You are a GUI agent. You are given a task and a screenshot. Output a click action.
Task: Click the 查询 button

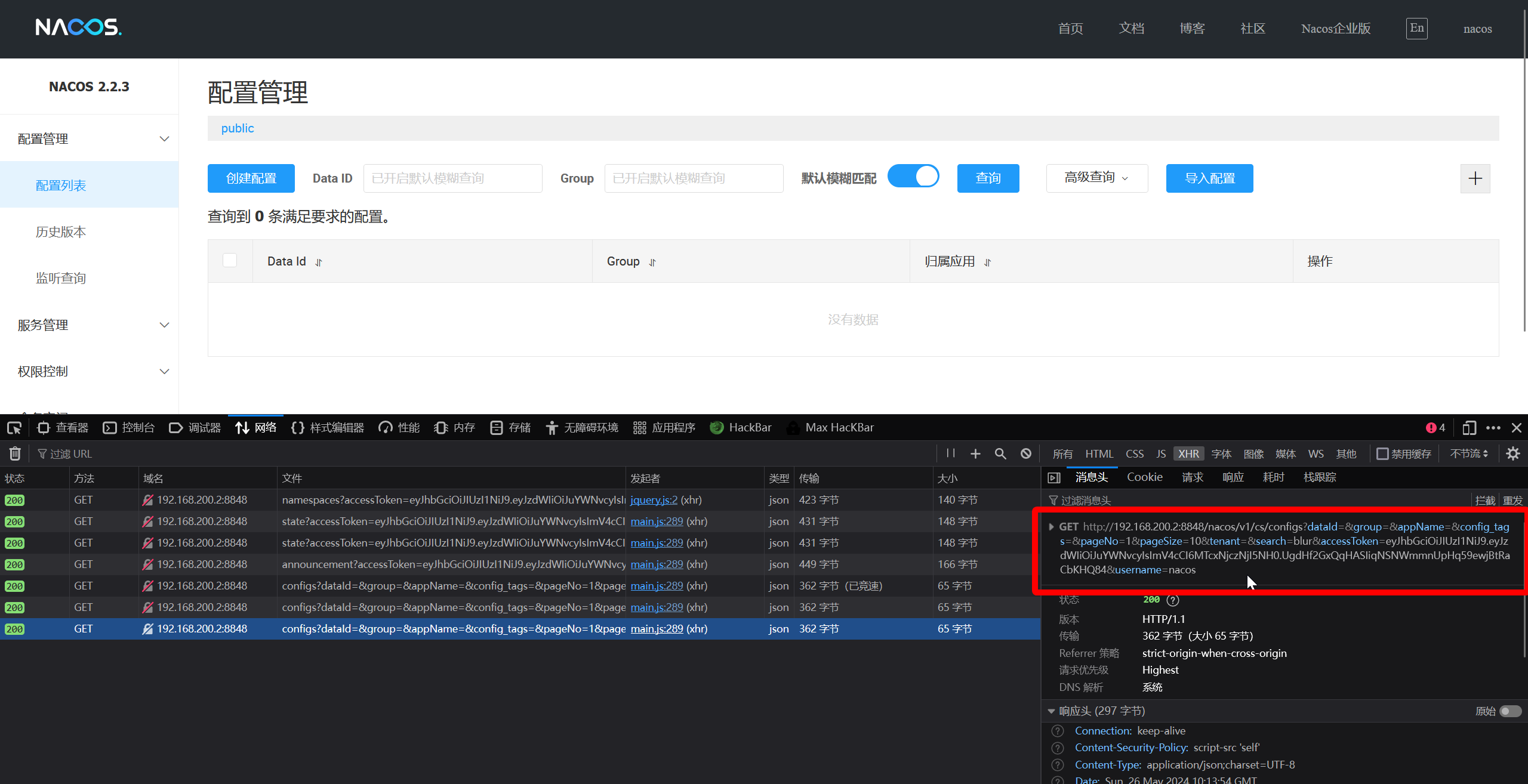point(988,178)
